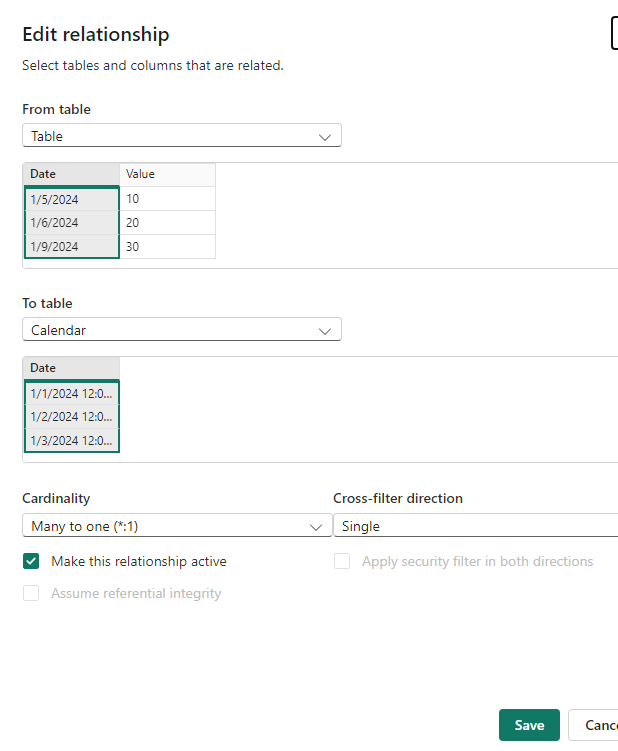Viewport: 618px width, 751px height.
Task: Click the From table chevron arrow
Action: [x=325, y=137]
